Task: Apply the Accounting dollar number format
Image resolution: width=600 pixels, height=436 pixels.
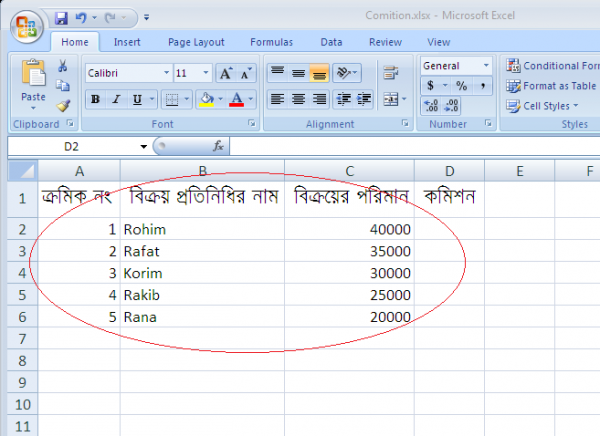Action: click(x=430, y=85)
